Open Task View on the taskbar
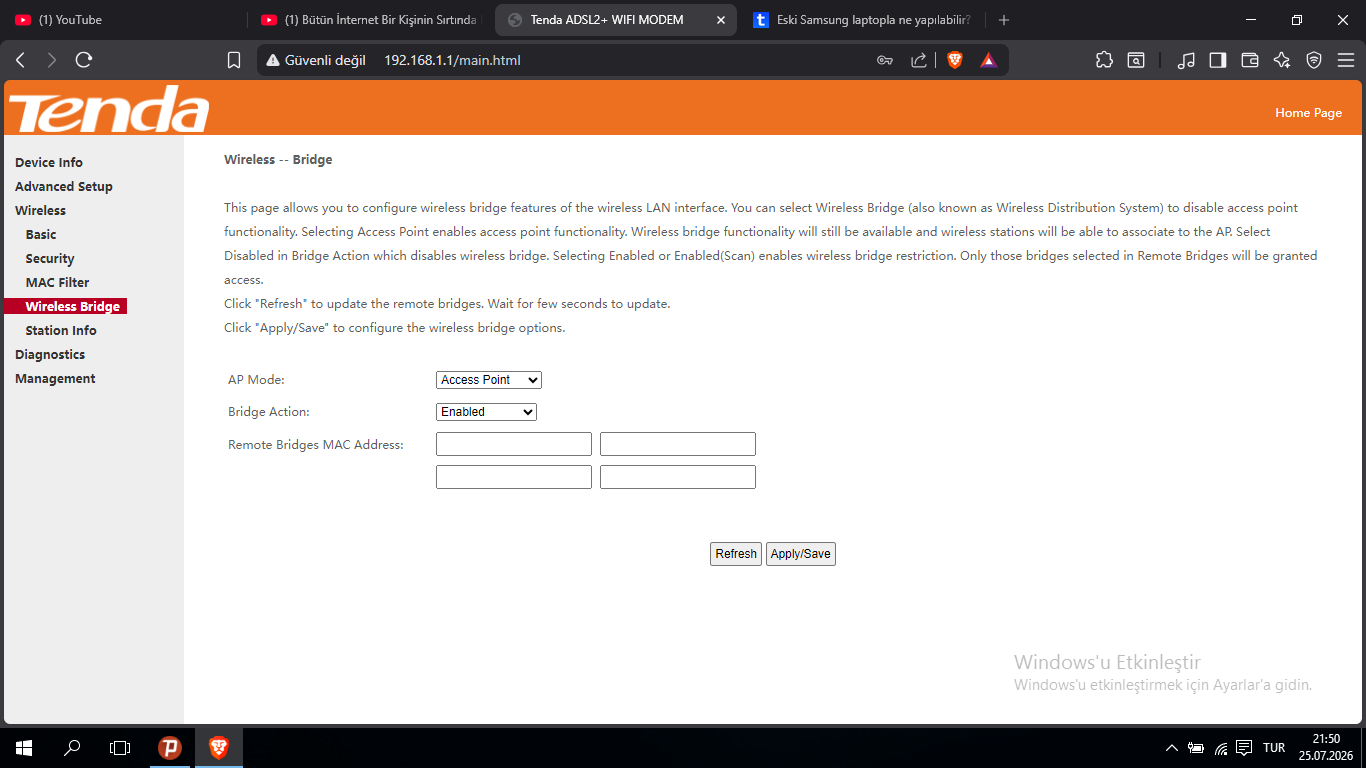The width and height of the screenshot is (1366, 768). coord(120,747)
